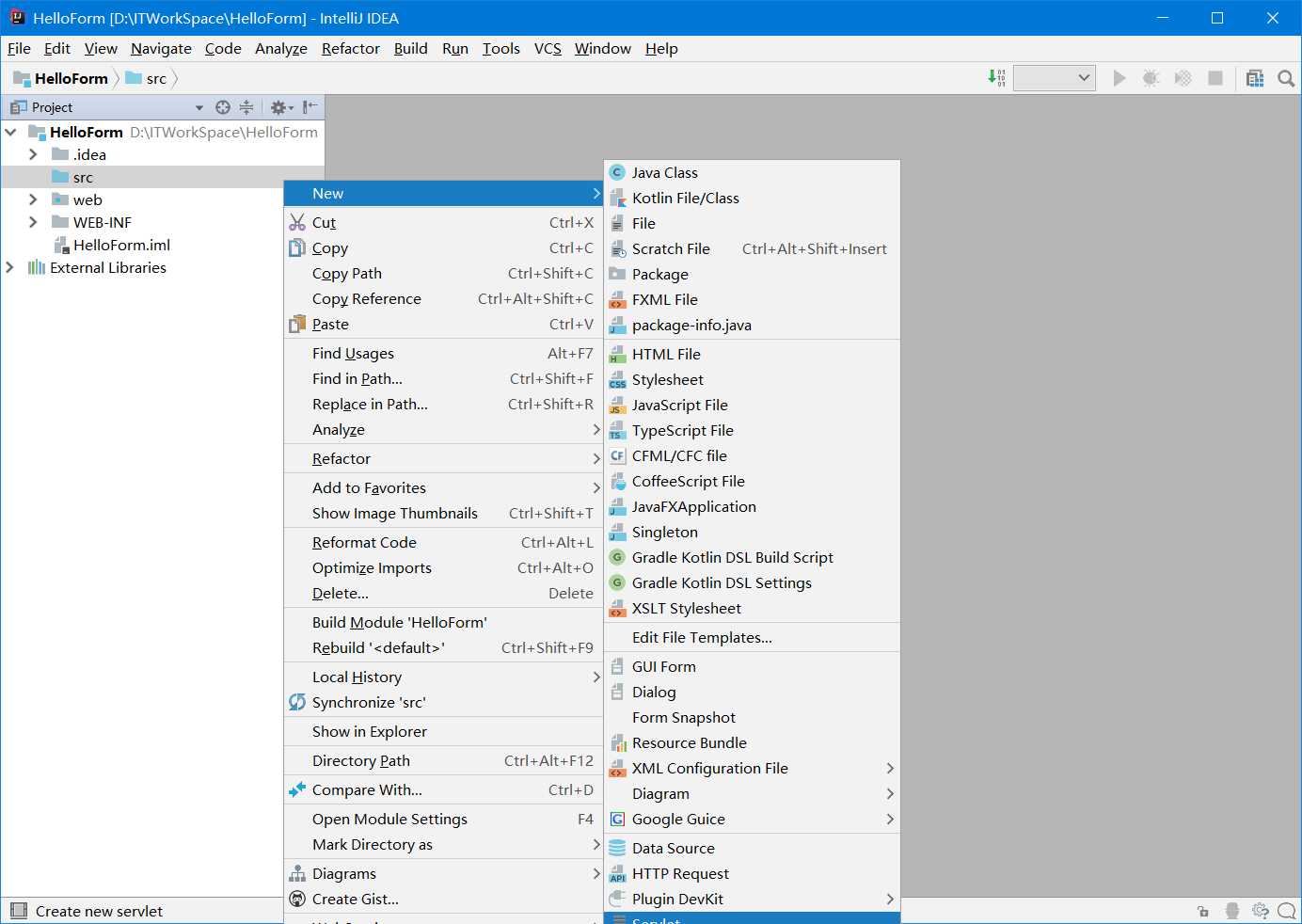Click the Debug bug icon

(1151, 78)
